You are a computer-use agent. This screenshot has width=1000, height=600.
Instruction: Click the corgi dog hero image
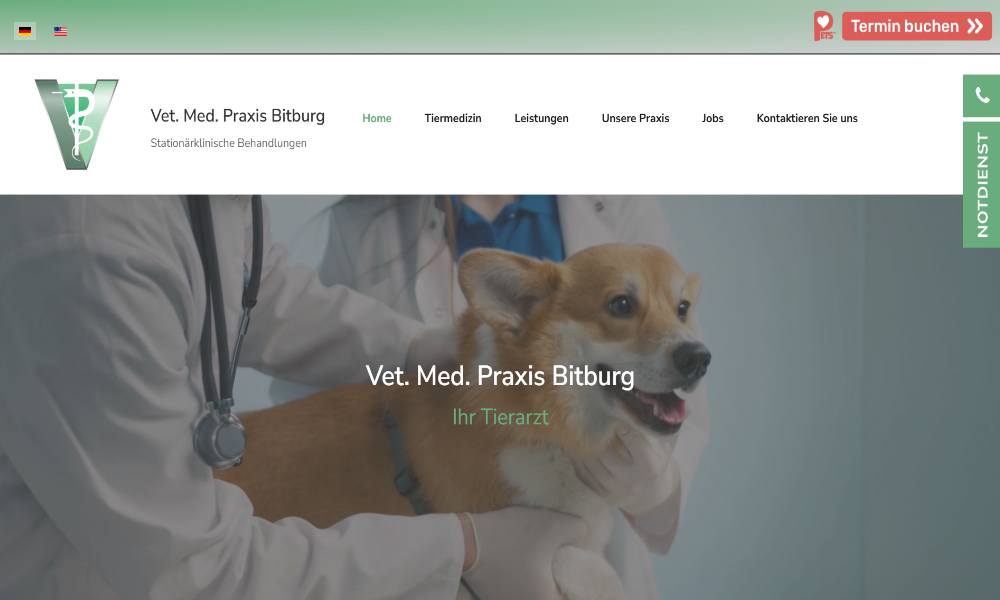click(x=548, y=408)
